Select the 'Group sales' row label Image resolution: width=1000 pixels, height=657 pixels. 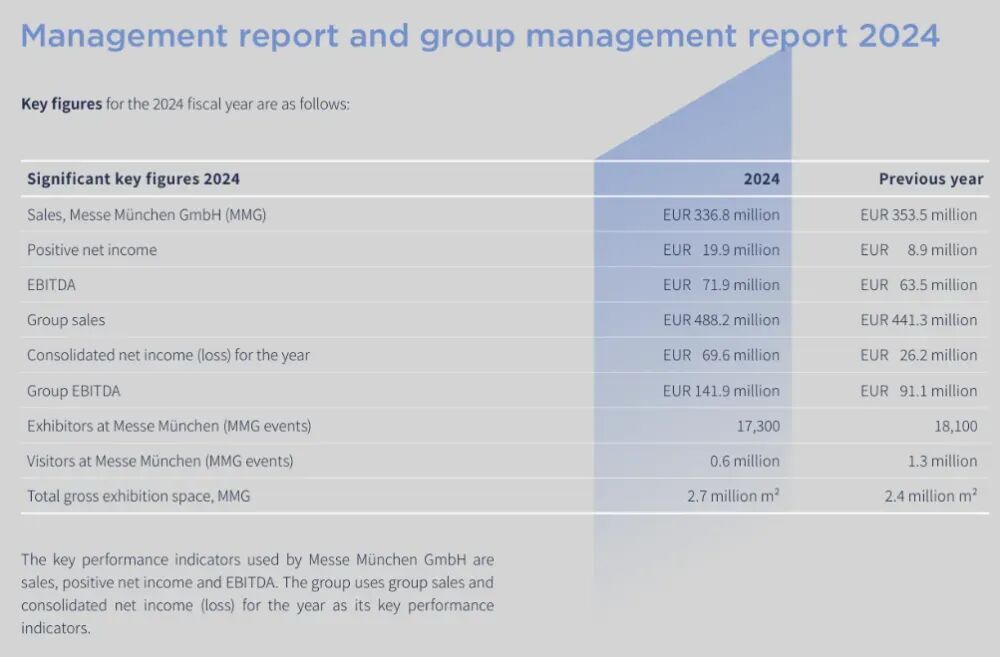(66, 320)
